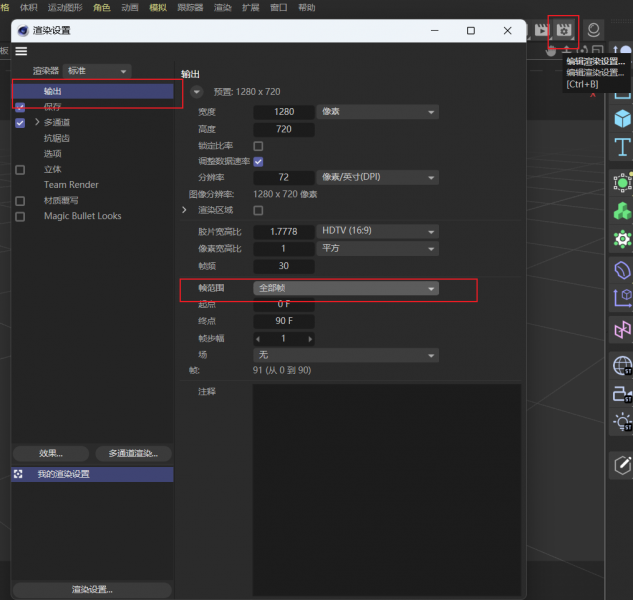Image resolution: width=633 pixels, height=600 pixels.
Task: Open the 预置 1280 x 720 preset arrow
Action: (197, 92)
